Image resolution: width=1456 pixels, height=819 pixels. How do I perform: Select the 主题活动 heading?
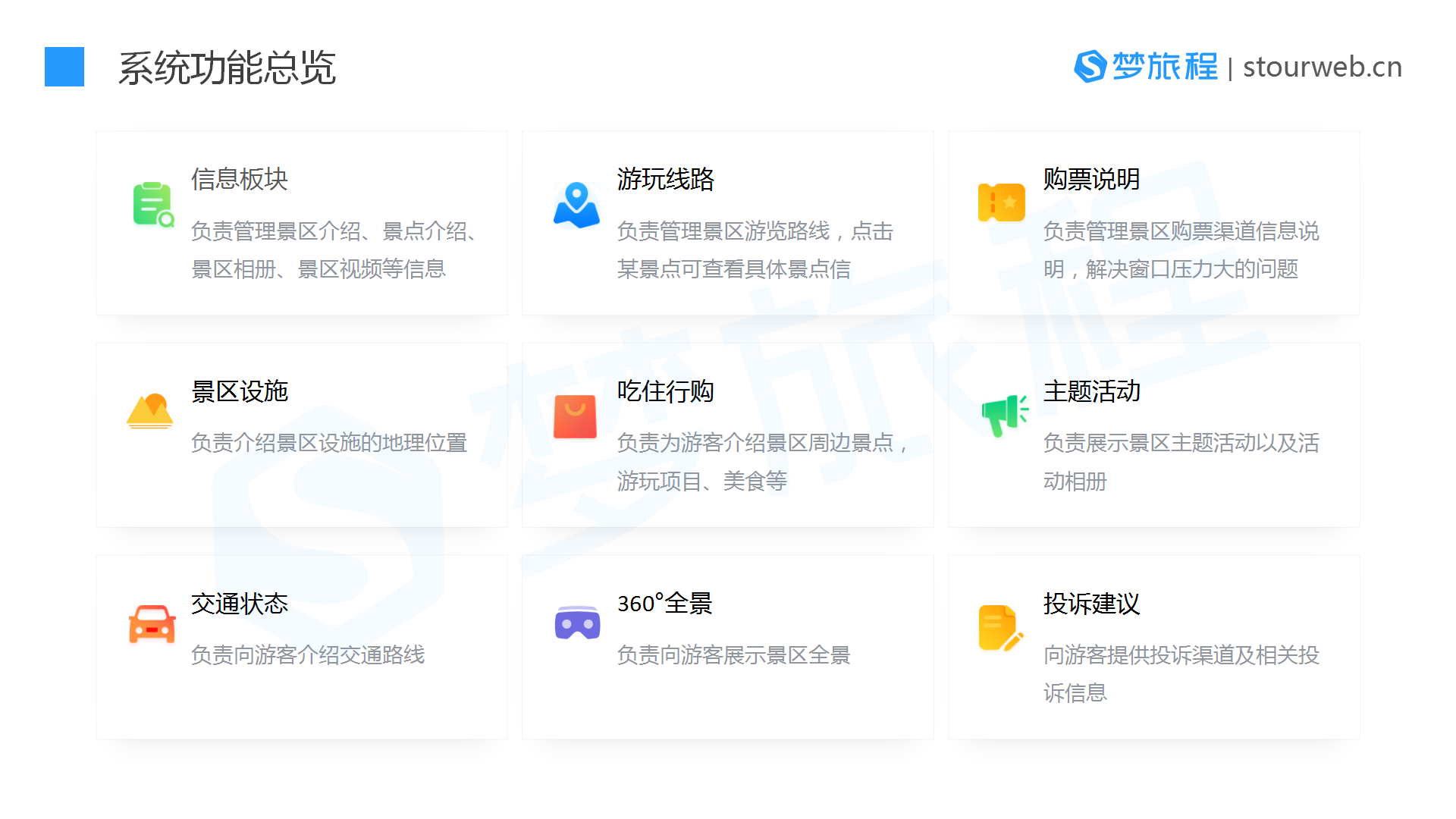(1092, 391)
